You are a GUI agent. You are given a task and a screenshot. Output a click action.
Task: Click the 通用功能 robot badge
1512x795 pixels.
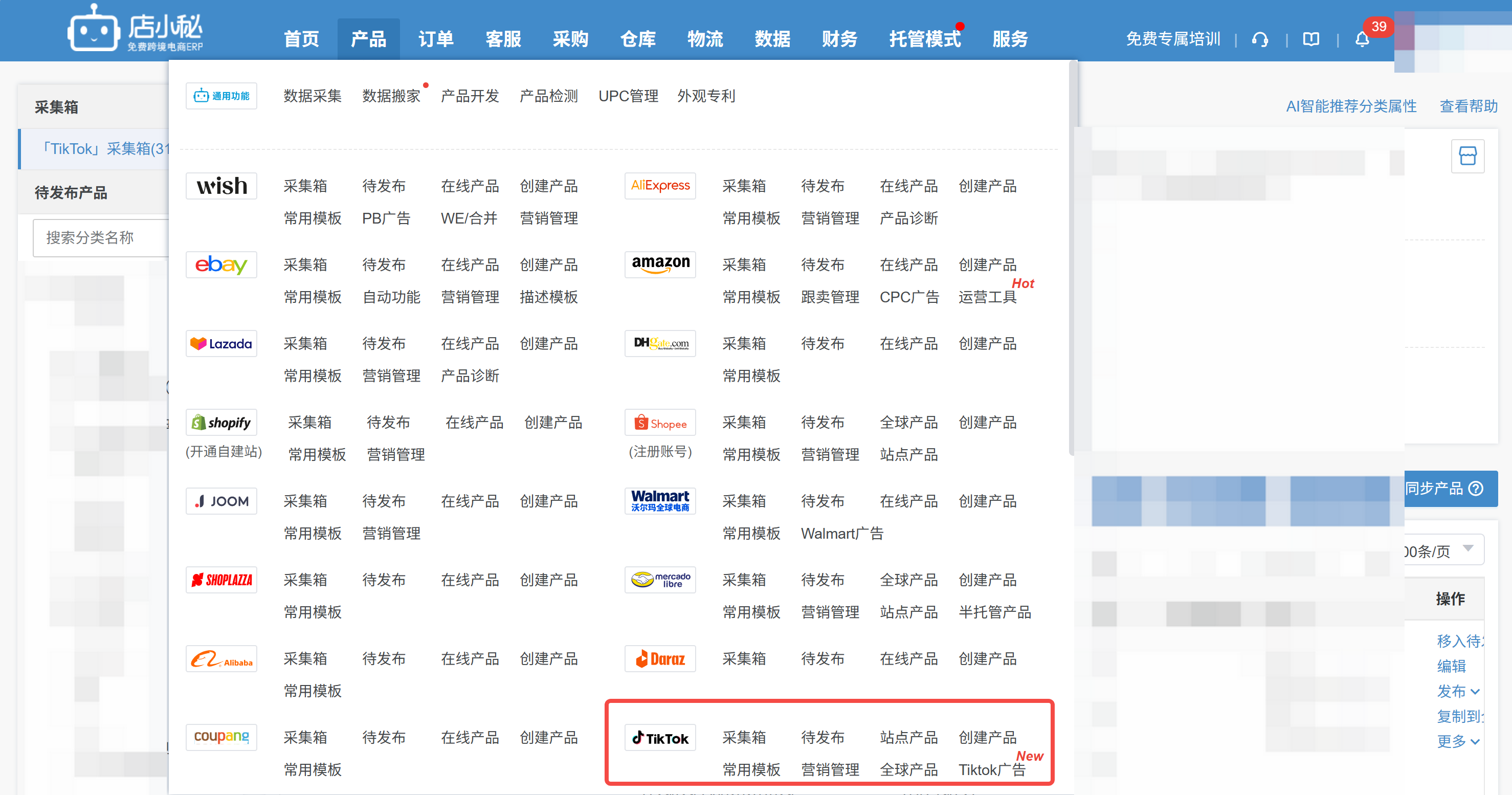[x=221, y=95]
